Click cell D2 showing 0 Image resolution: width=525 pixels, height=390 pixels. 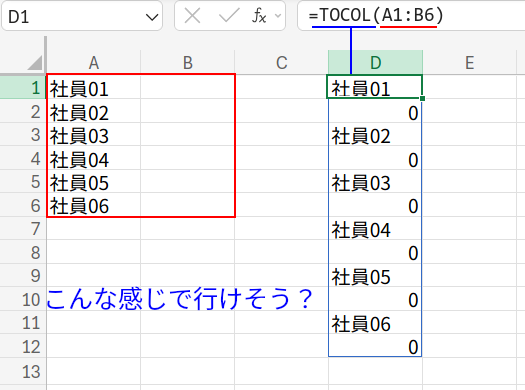click(375, 111)
